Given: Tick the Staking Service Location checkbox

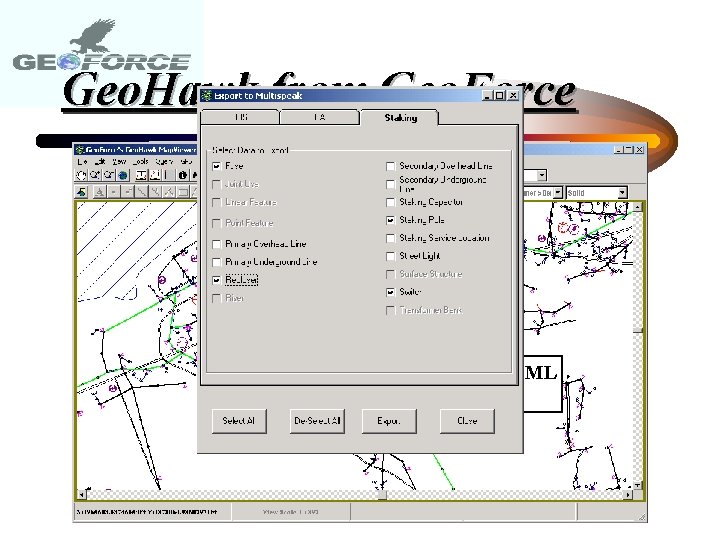Looking at the screenshot, I should click(x=390, y=238).
